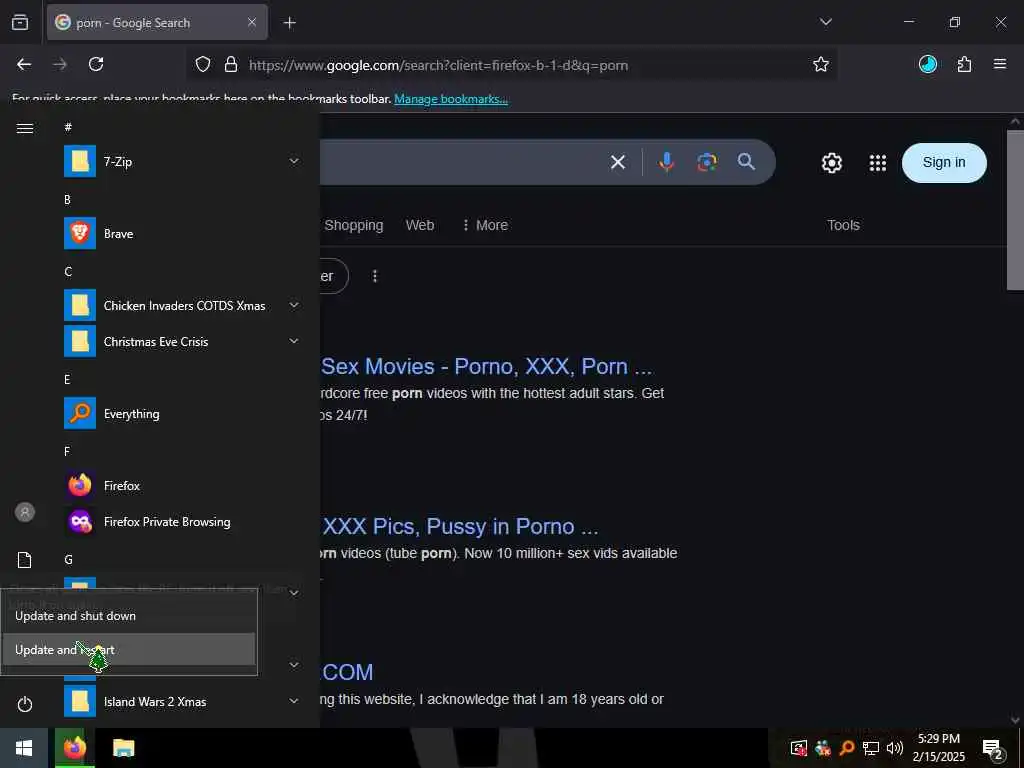The width and height of the screenshot is (1024, 768).
Task: Expand the Island Wars 2 Xmas folder
Action: 295,701
